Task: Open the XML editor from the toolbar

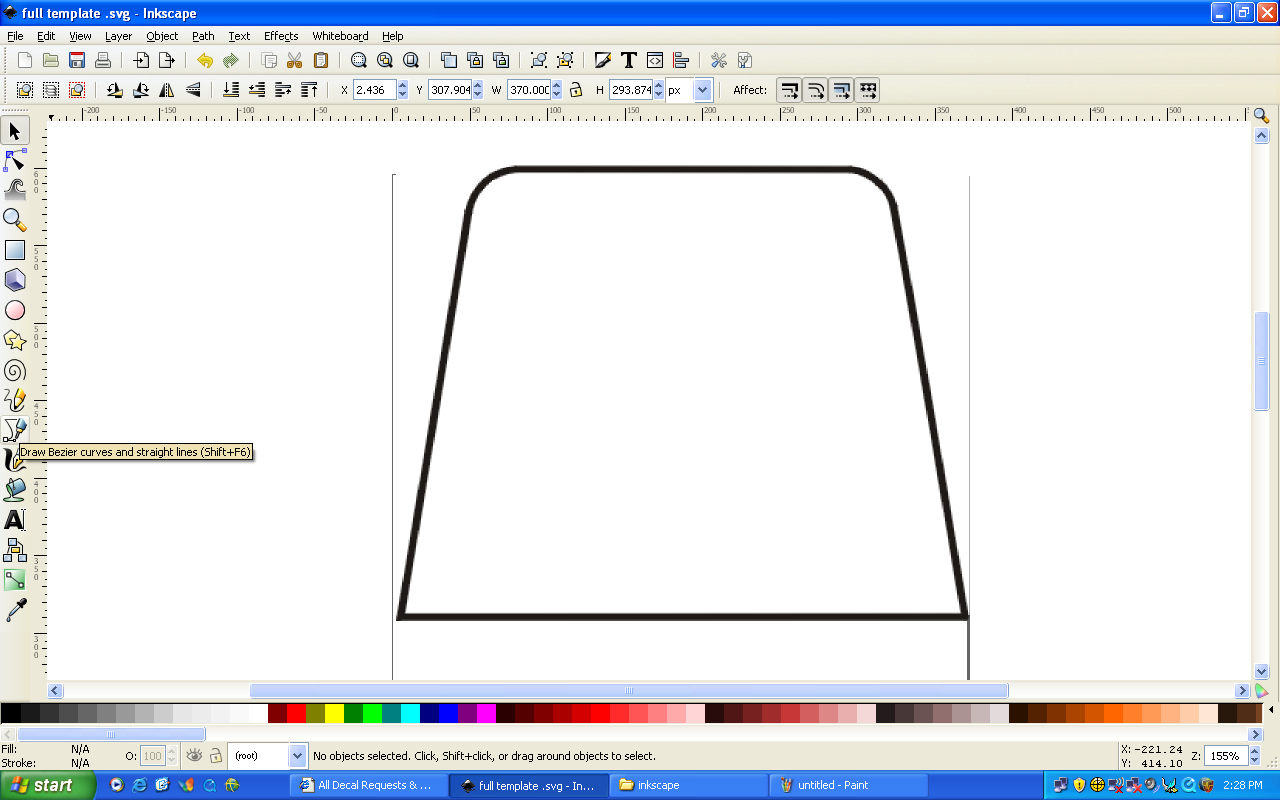Action: pyautogui.click(x=653, y=60)
